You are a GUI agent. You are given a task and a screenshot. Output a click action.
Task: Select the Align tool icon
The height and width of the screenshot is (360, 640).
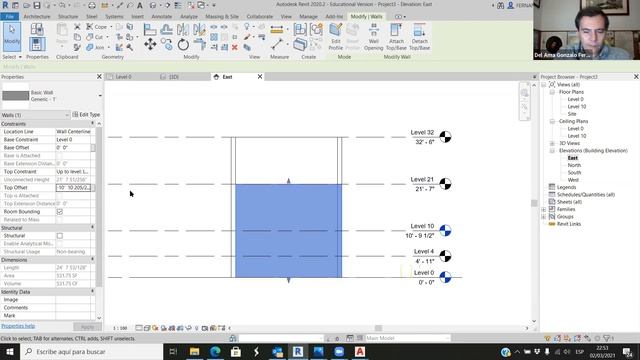150,29
